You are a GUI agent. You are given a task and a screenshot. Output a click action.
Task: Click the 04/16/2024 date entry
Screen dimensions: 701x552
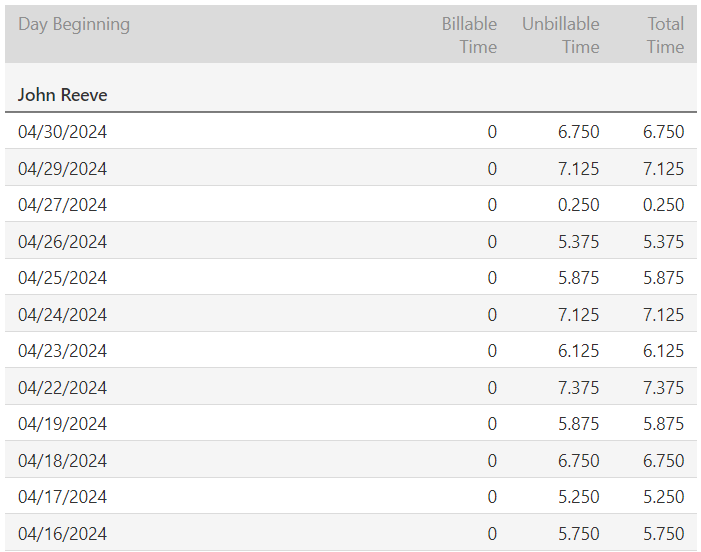point(62,533)
